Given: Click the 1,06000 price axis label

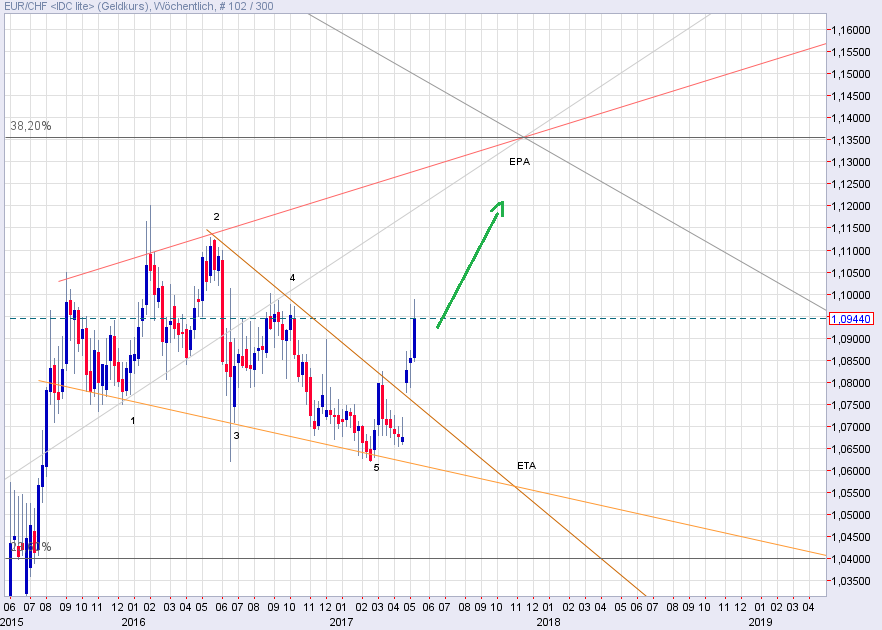Looking at the screenshot, I should click(x=850, y=471).
